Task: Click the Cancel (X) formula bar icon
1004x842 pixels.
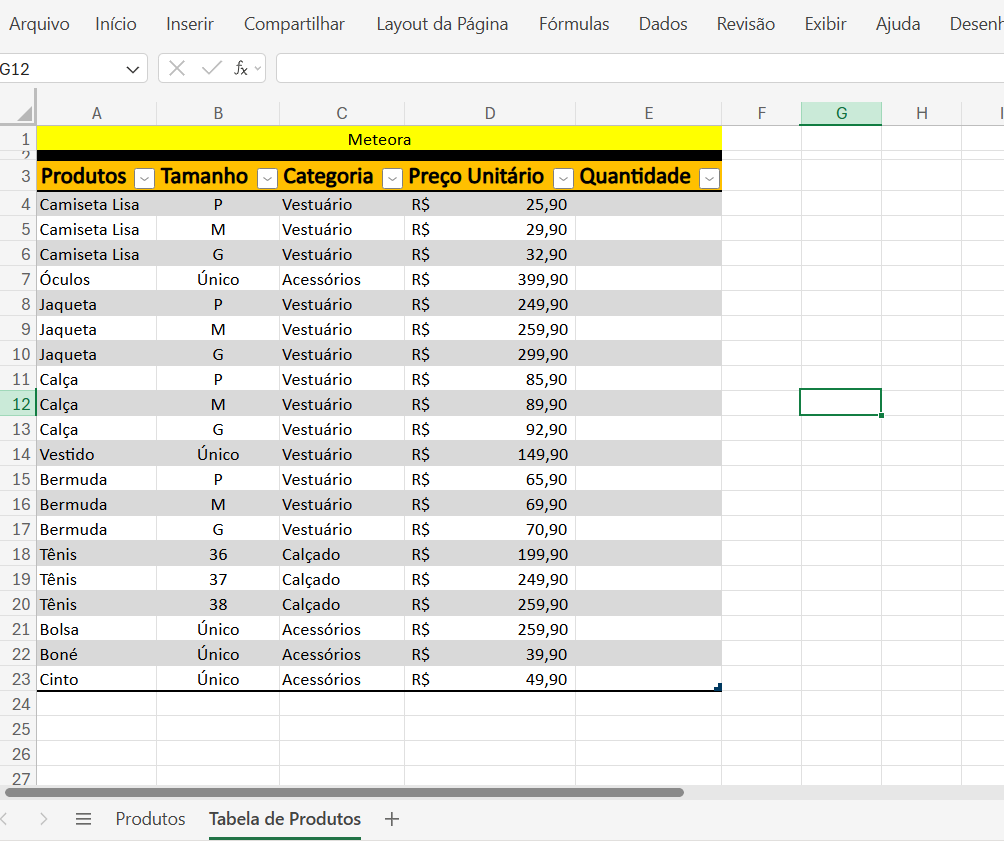Action: coord(177,69)
